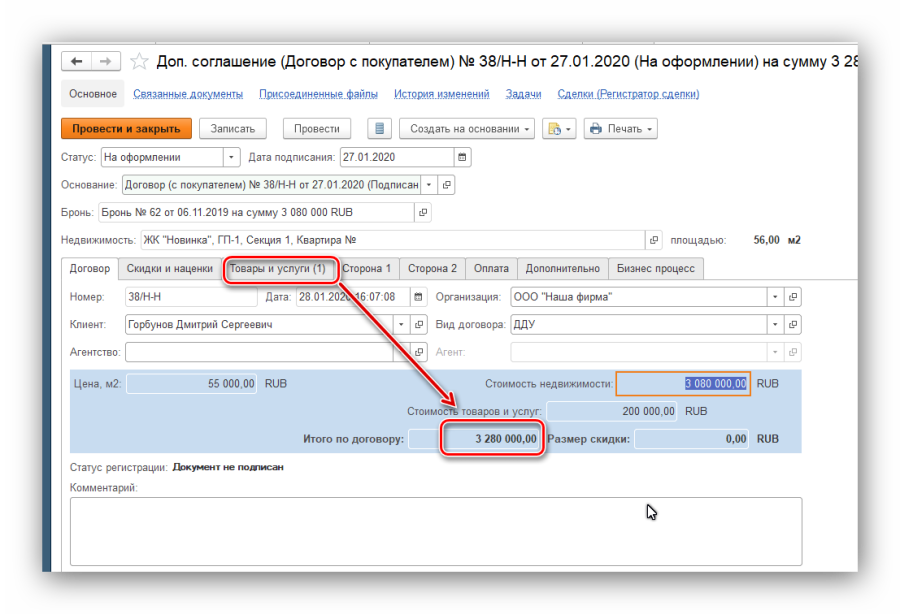Open calendar picker next to the Дата field
900x614 pixels.
(x=417, y=297)
